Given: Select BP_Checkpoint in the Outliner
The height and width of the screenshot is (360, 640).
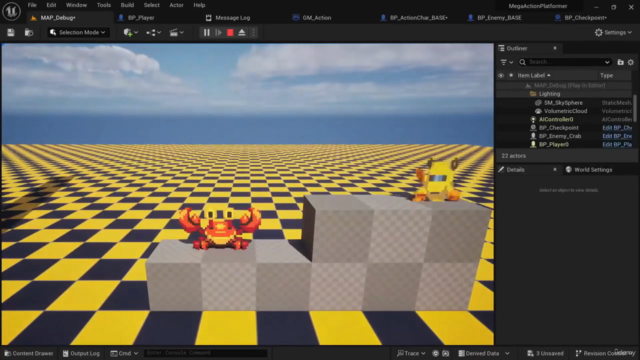Looking at the screenshot, I should 558,128.
